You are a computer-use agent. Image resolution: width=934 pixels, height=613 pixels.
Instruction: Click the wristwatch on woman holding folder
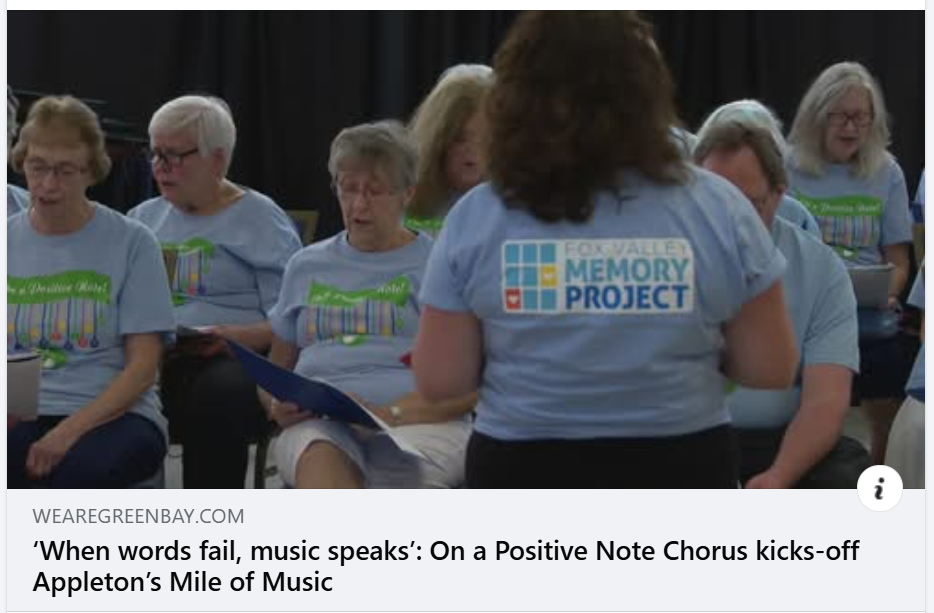(395, 413)
